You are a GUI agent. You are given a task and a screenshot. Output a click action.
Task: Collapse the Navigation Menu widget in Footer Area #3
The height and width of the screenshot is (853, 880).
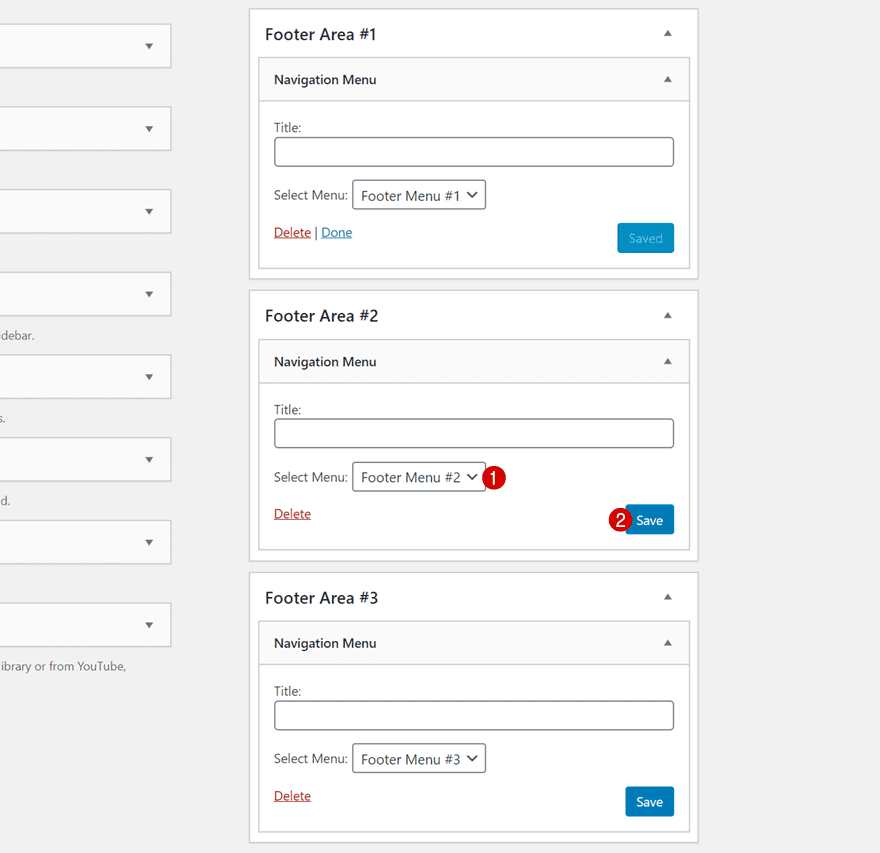(x=667, y=643)
